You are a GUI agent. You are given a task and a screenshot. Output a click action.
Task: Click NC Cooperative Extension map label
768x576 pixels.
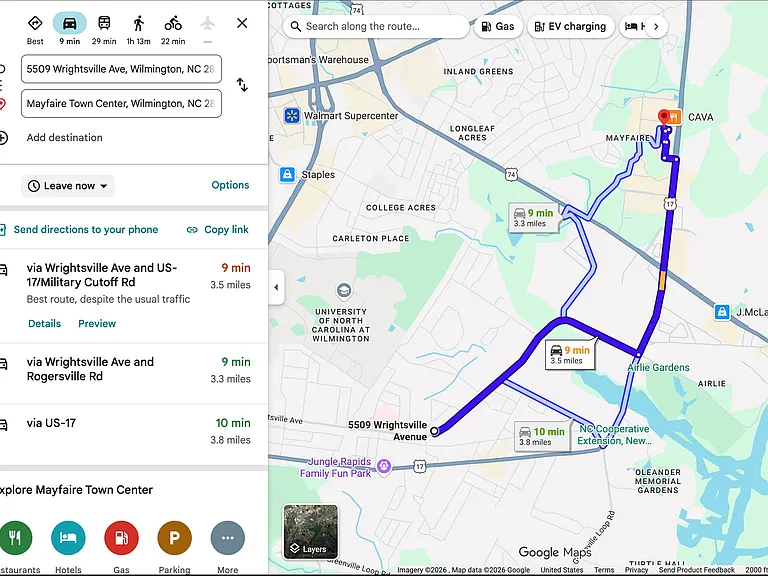click(x=614, y=434)
